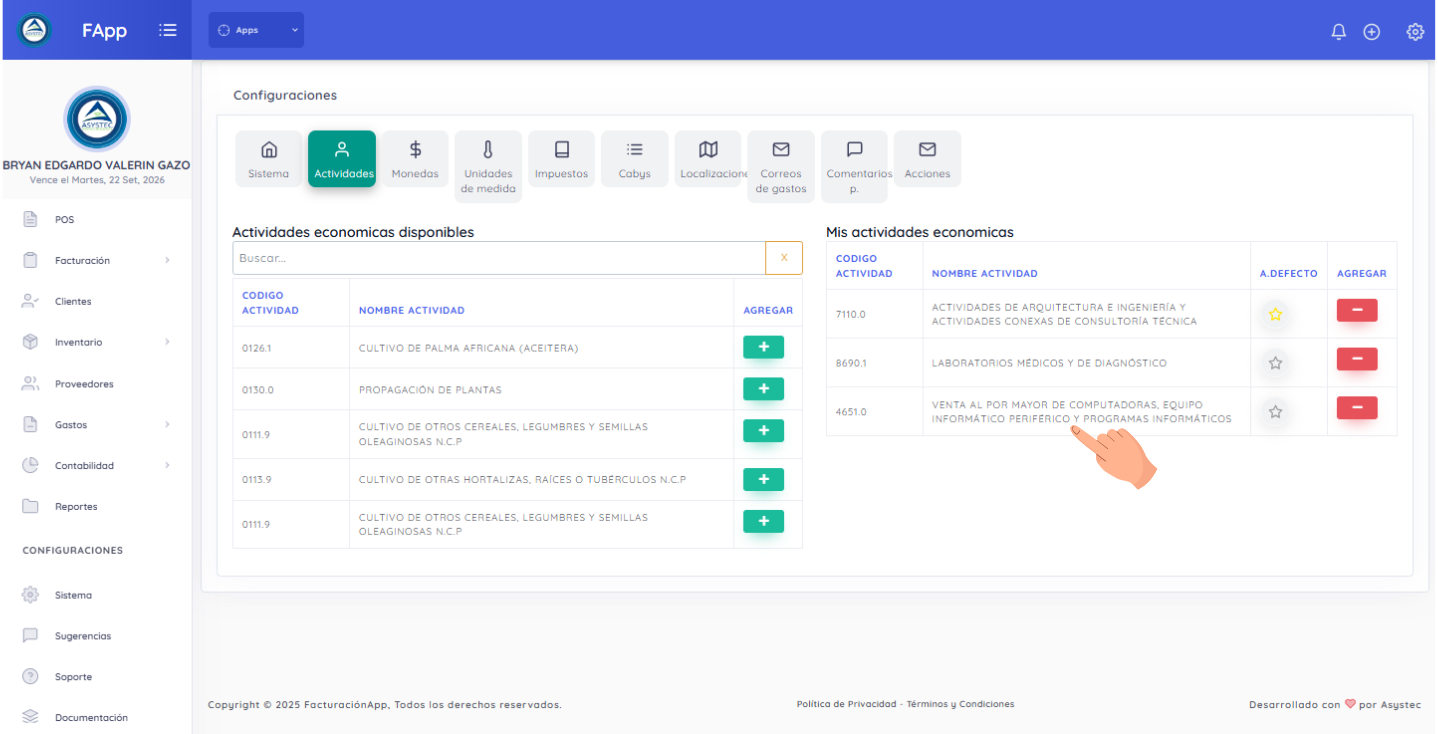The height and width of the screenshot is (734, 1438).
Task: Mark Laboratorios Médicos as default activity
Action: coord(1275,363)
